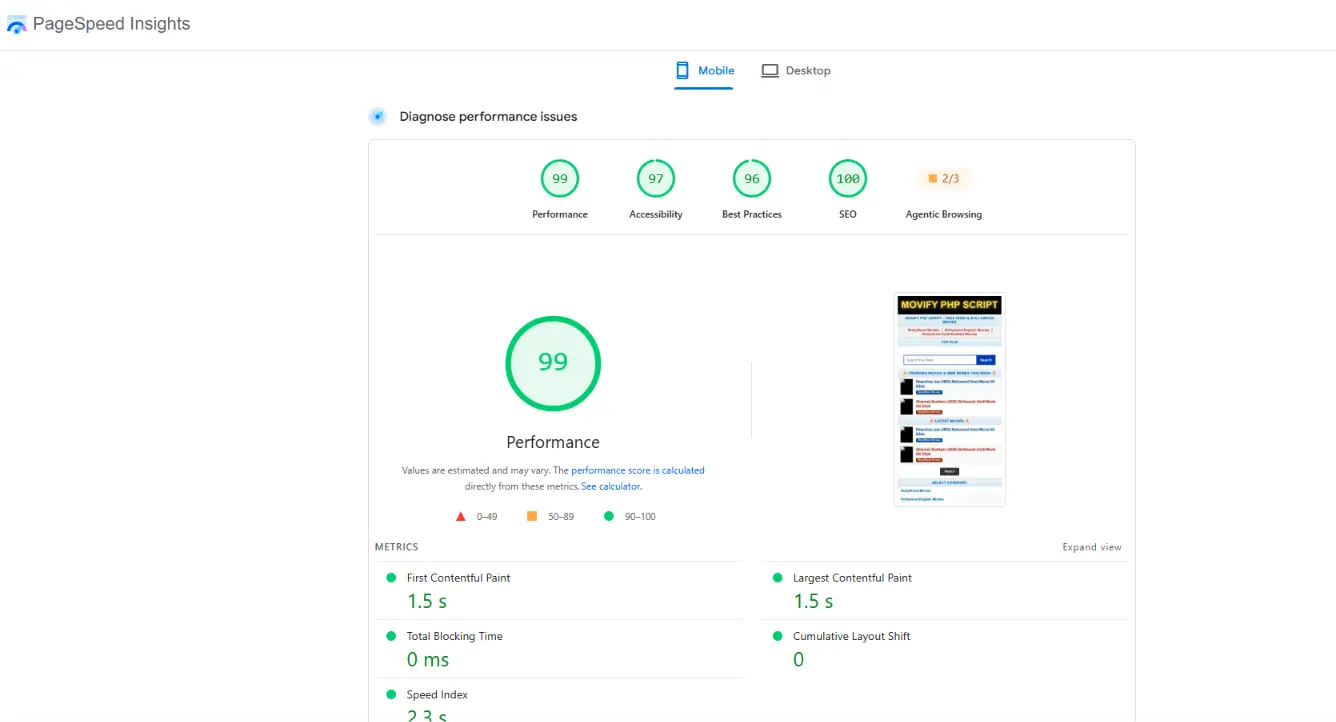Click the SEO category label

pos(848,214)
